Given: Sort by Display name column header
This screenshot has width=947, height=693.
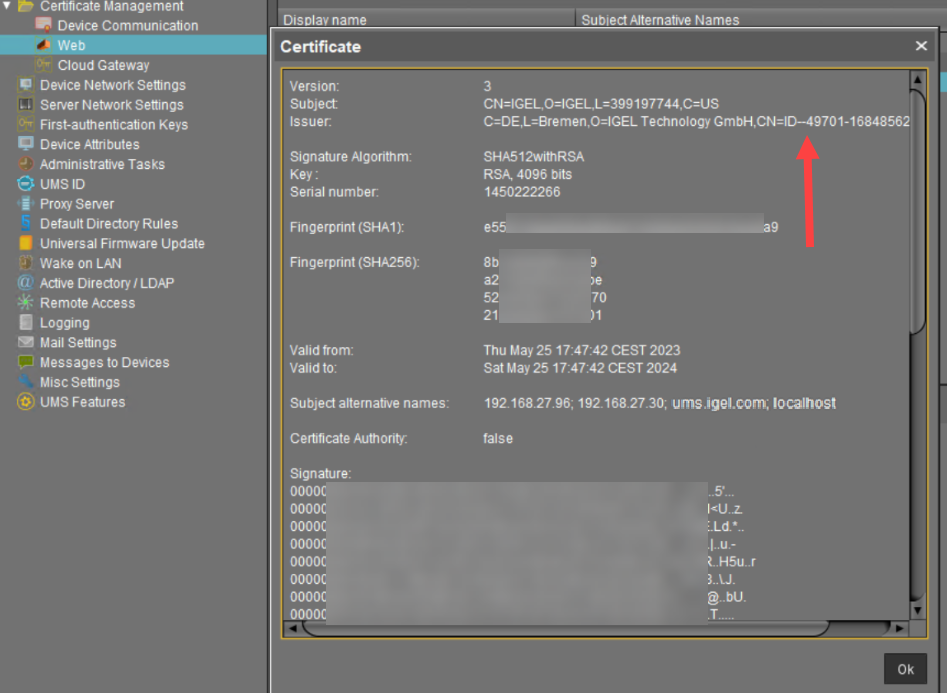Looking at the screenshot, I should coord(325,19).
